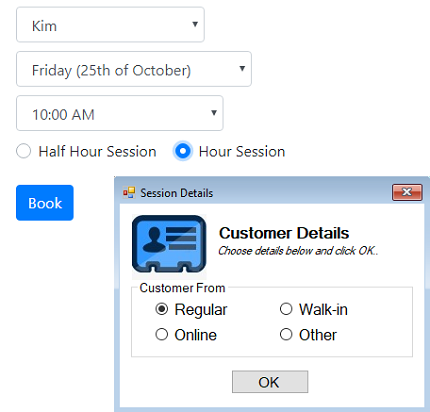Viewport: 430px width, 412px height.
Task: Select the Other customer option
Action: [x=286, y=334]
